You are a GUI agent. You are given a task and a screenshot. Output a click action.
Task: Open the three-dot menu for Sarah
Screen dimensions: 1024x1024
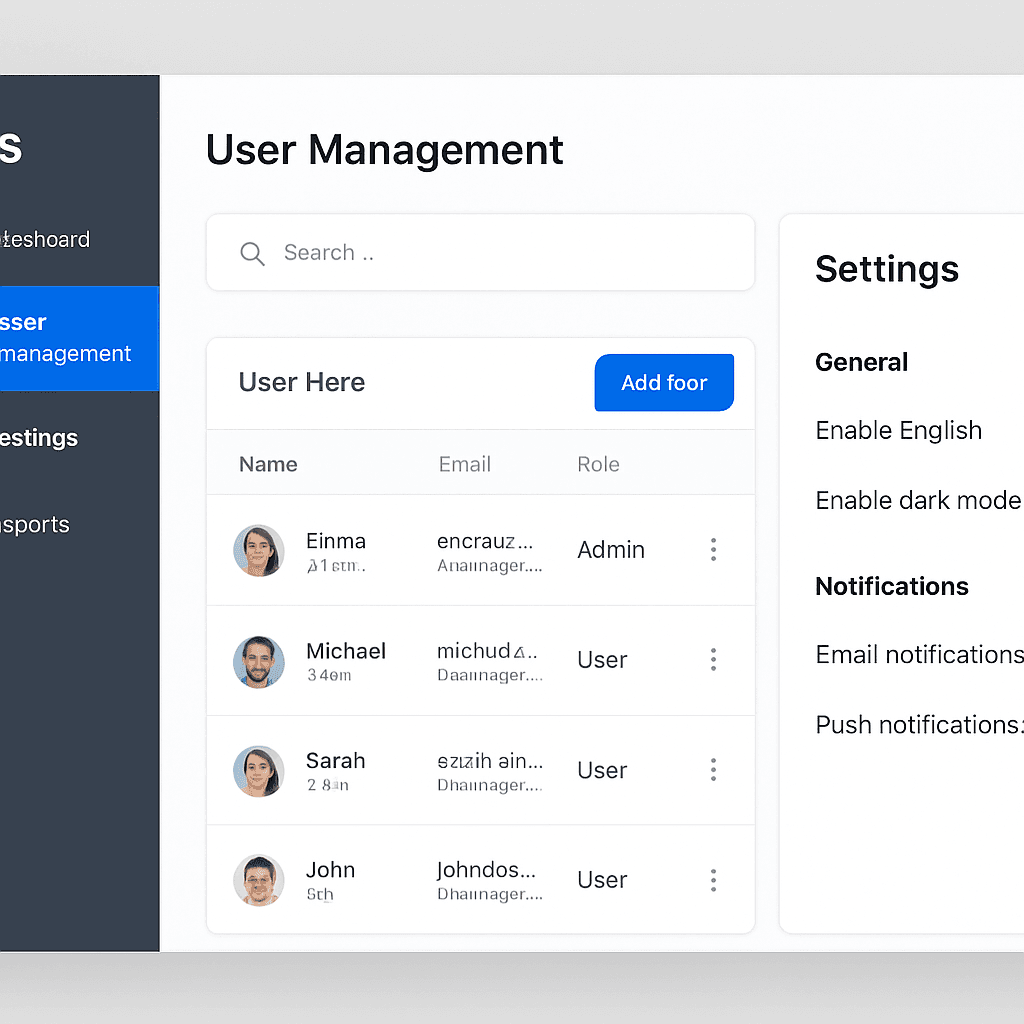[x=713, y=769]
